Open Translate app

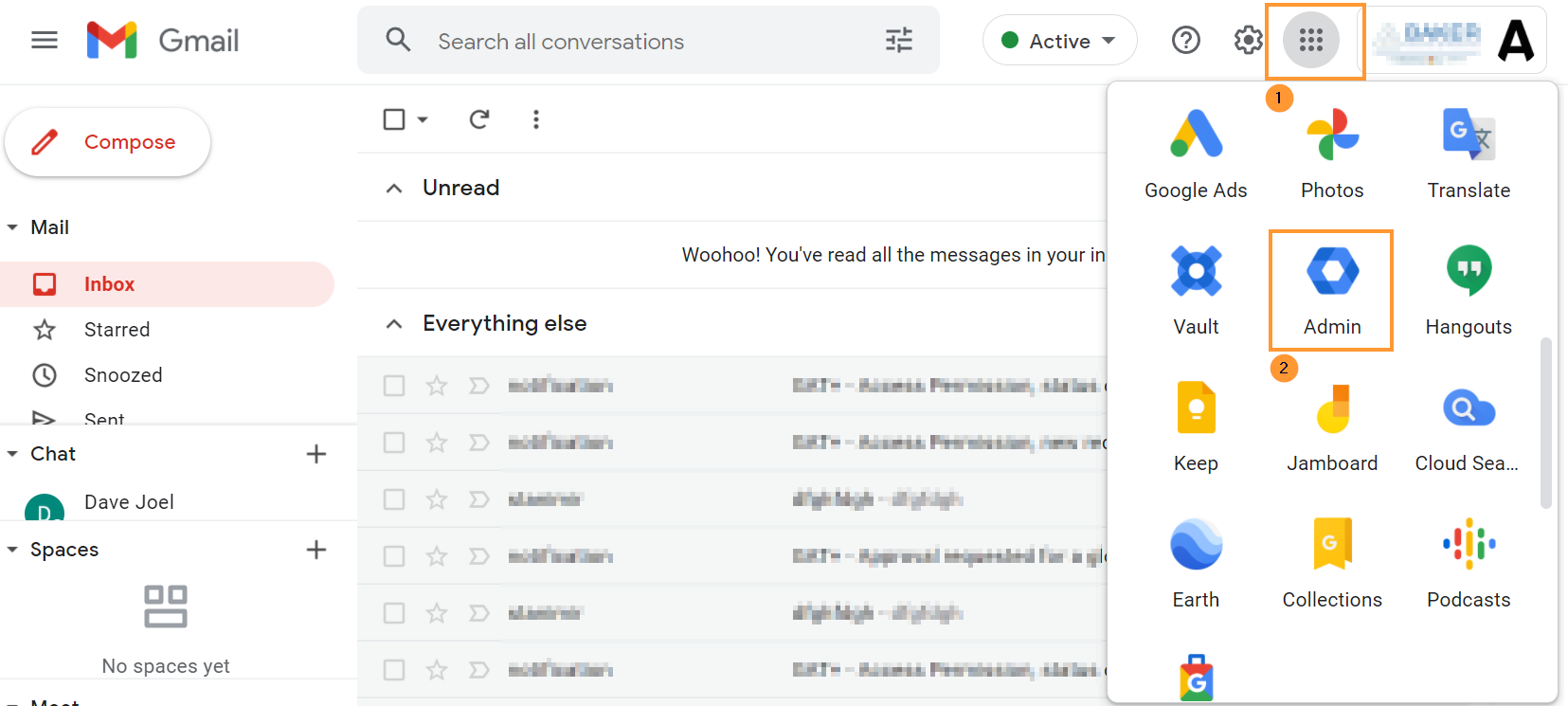pyautogui.click(x=1469, y=154)
